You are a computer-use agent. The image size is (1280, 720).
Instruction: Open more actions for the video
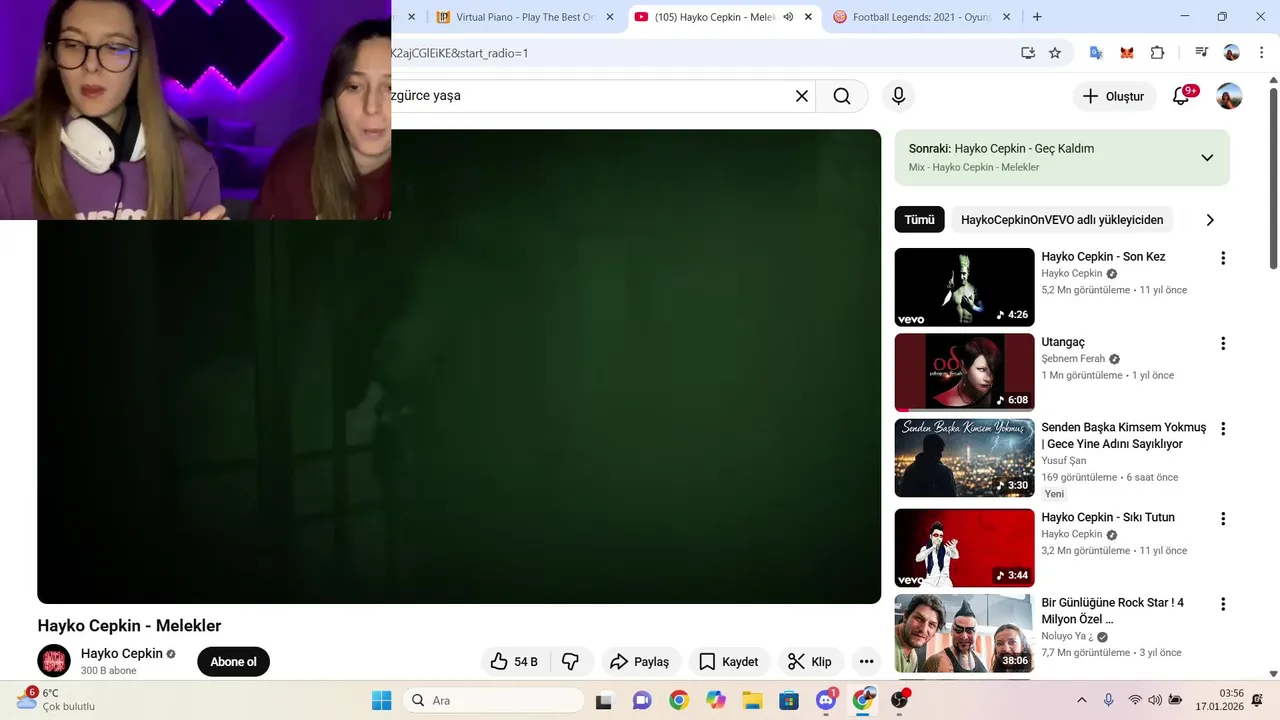[x=866, y=662]
